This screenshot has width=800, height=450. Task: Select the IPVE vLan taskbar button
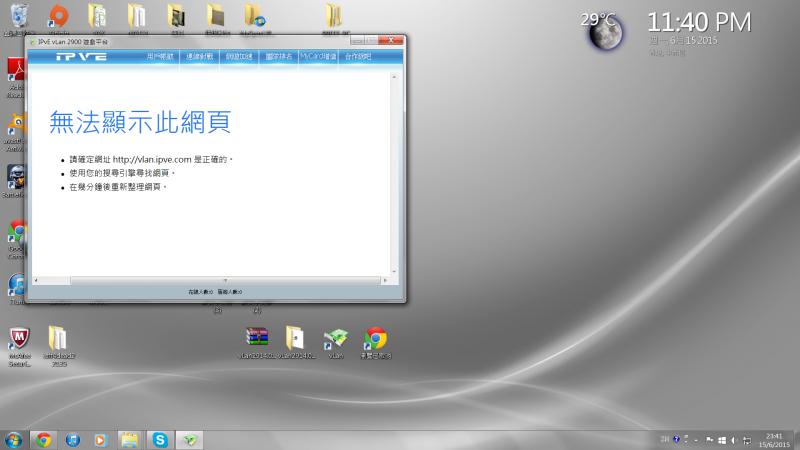[190, 440]
